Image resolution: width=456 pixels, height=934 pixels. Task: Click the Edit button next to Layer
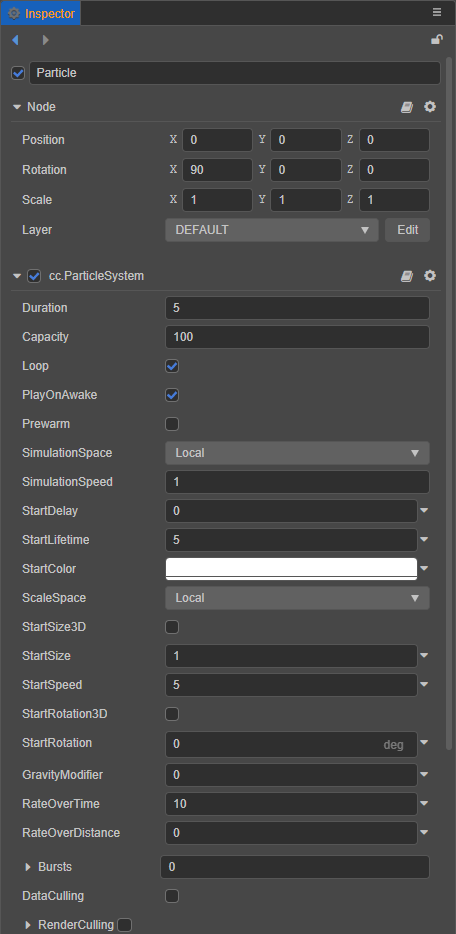pos(407,230)
